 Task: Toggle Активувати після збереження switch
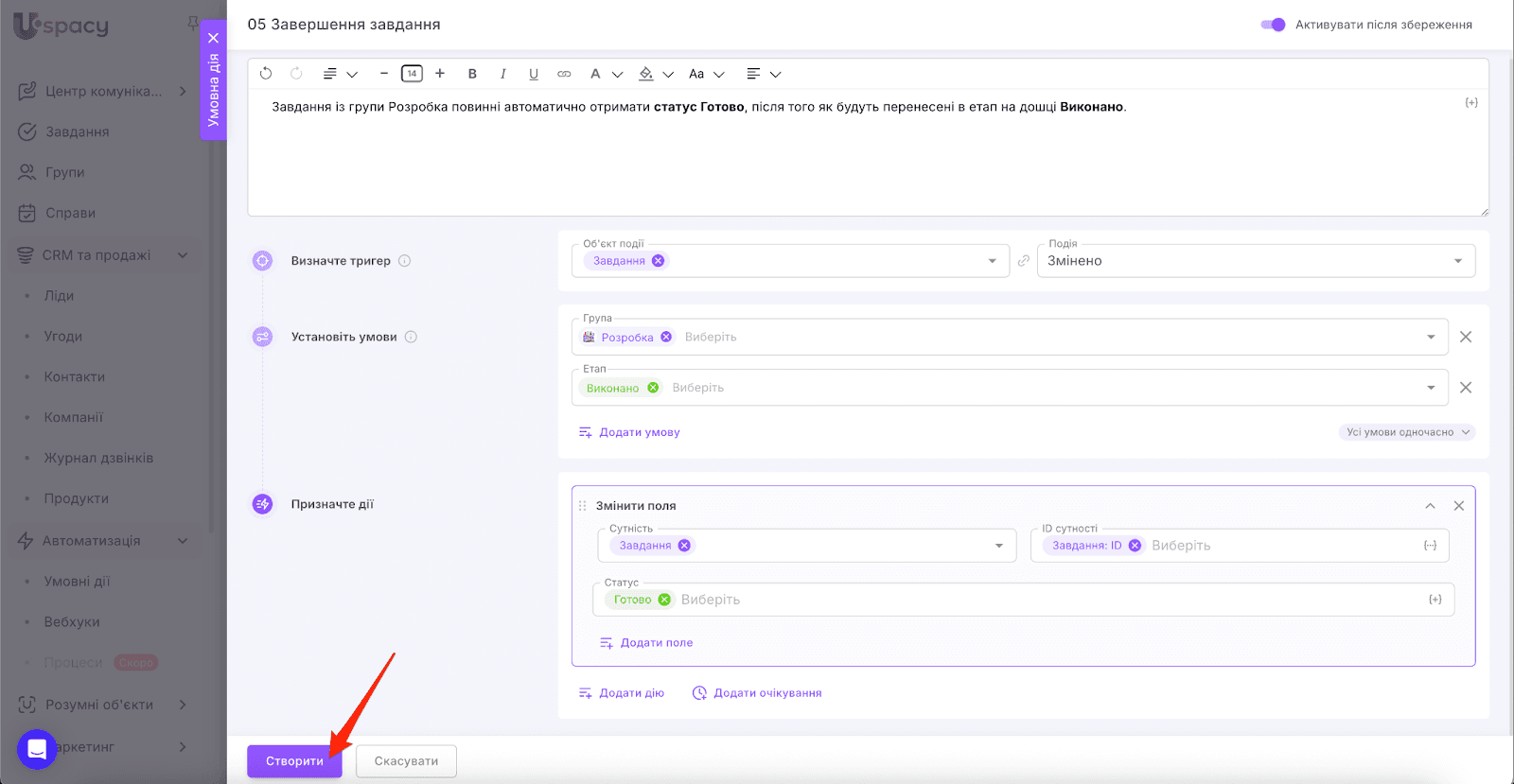coord(1273,25)
